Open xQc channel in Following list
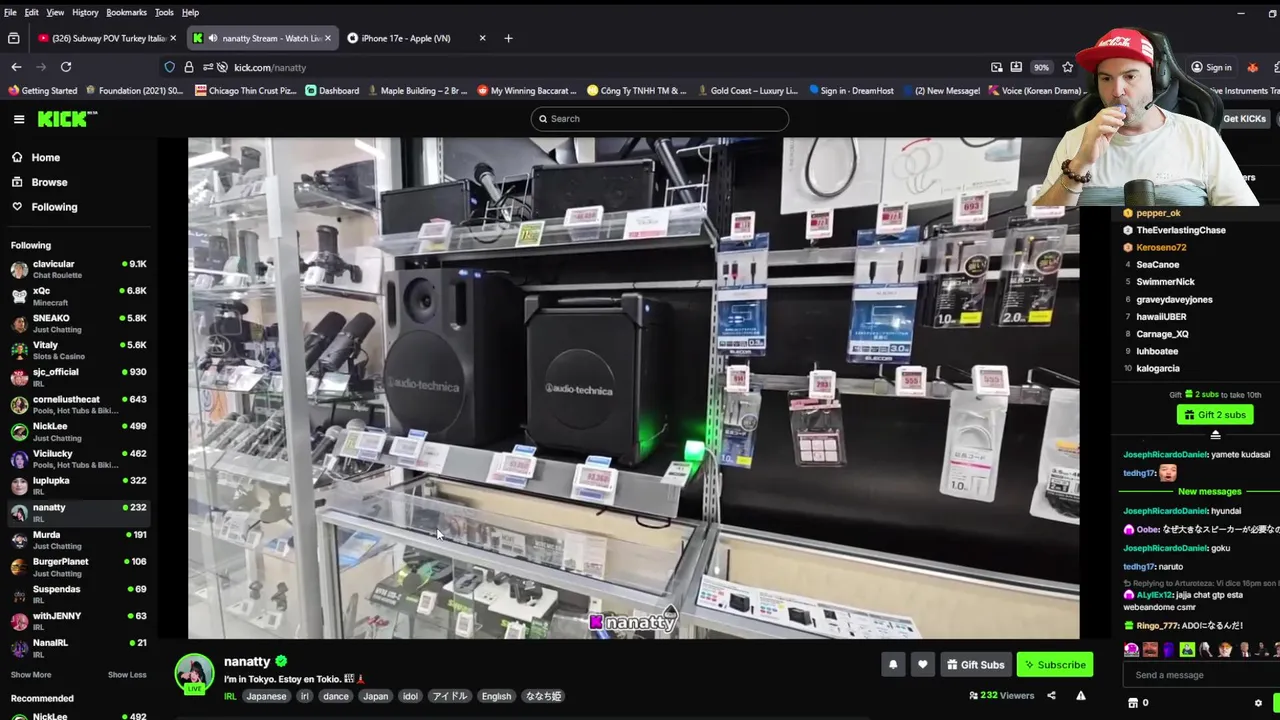Image resolution: width=1280 pixels, height=720 pixels. [x=78, y=295]
